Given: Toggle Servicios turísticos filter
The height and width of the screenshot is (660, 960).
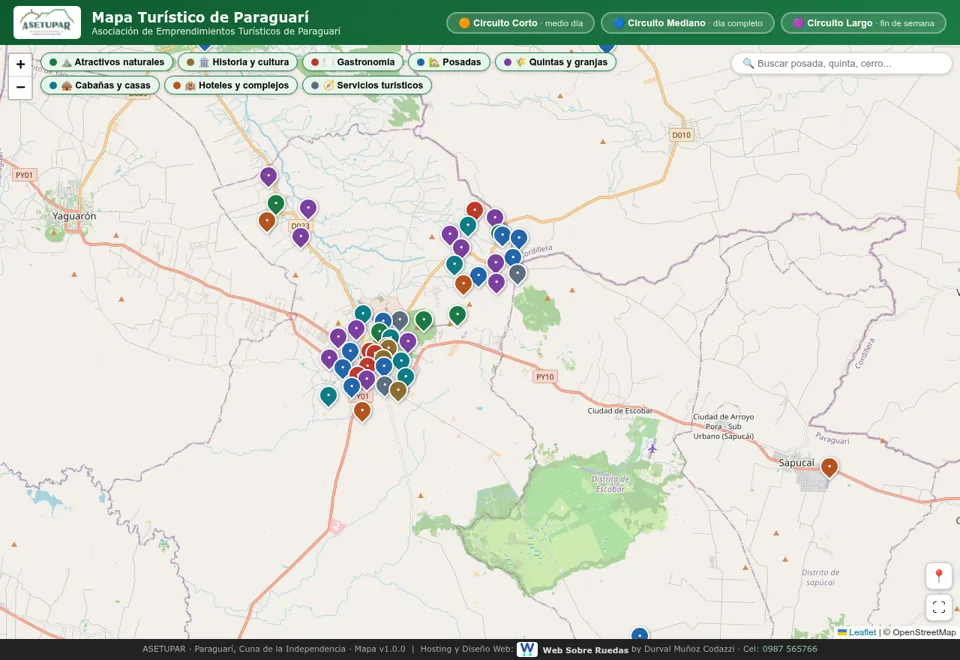Looking at the screenshot, I should click(x=367, y=85).
